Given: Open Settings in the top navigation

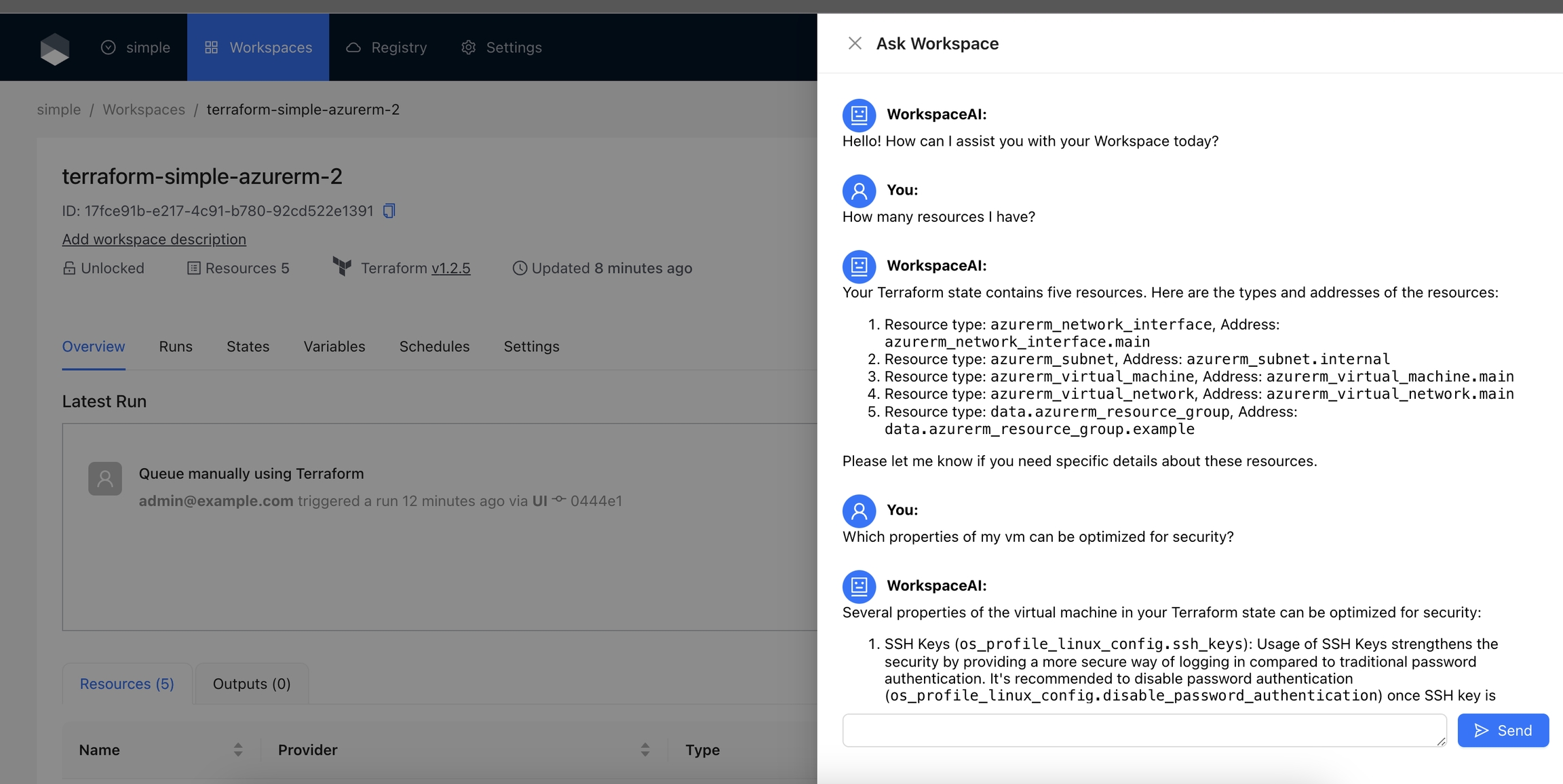Looking at the screenshot, I should pyautogui.click(x=502, y=47).
